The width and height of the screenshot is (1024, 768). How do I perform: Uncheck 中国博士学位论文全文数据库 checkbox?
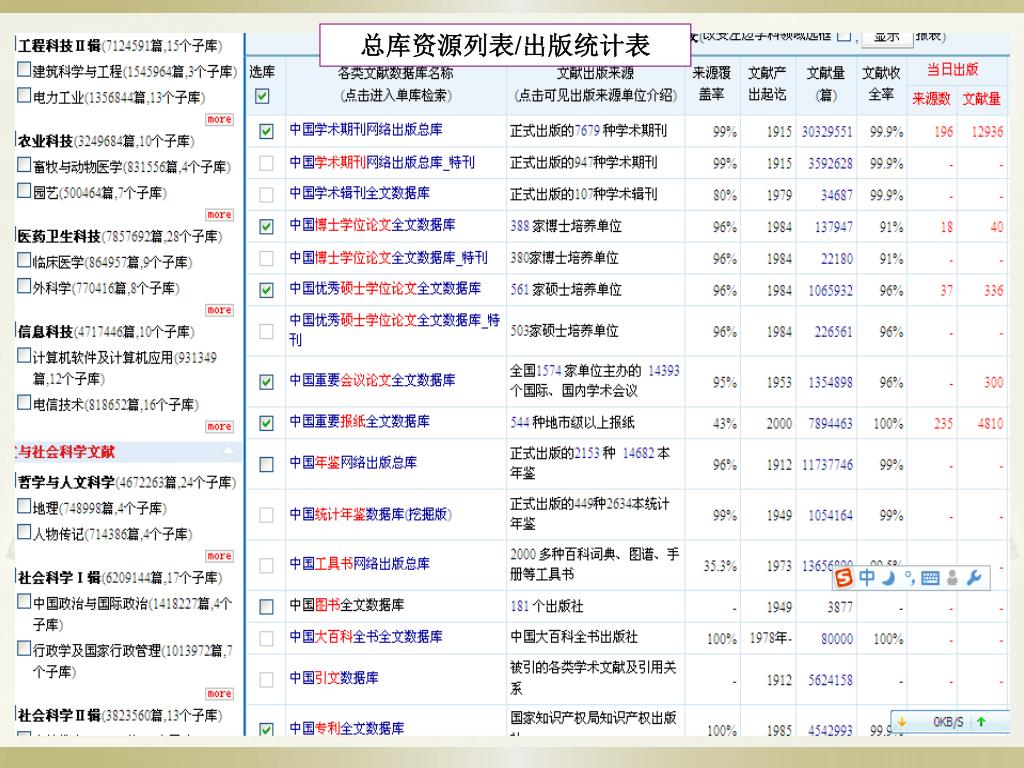tap(266, 227)
